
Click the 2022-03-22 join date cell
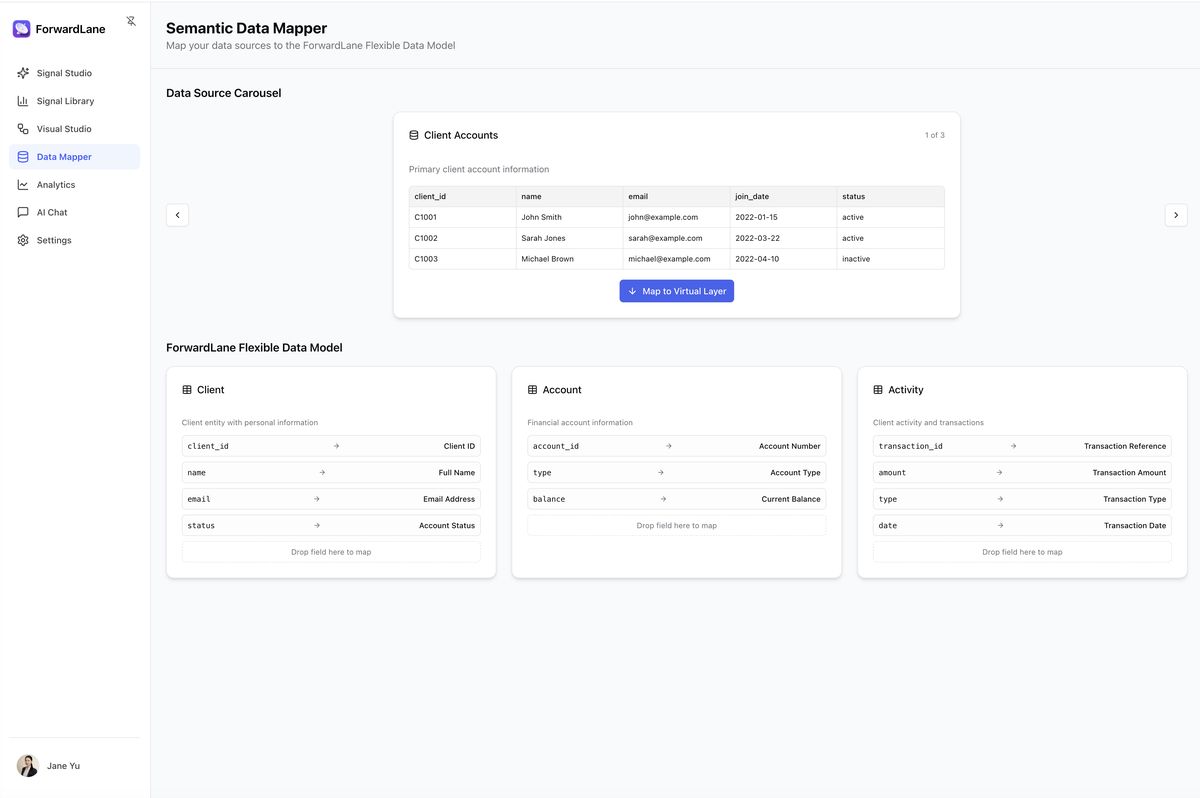coord(784,238)
